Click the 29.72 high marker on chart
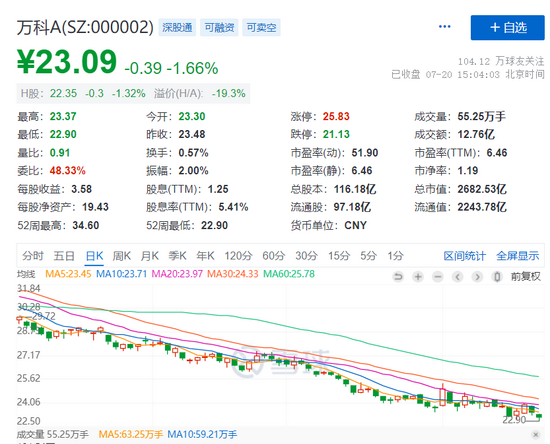The height and width of the screenshot is (444, 550). (43, 316)
